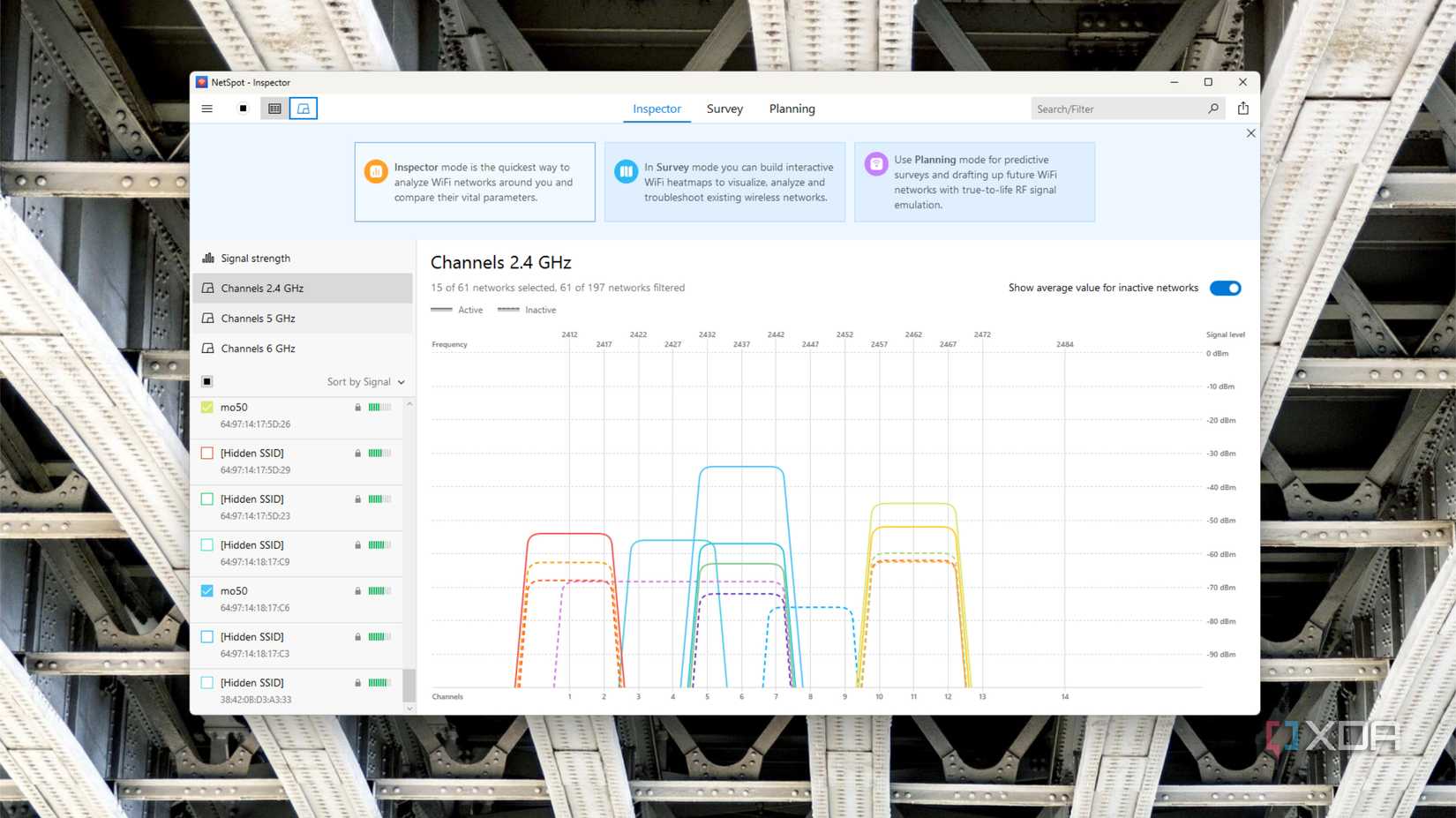The image size is (1456, 818).
Task: Open the Survey mode info card
Action: click(x=724, y=182)
